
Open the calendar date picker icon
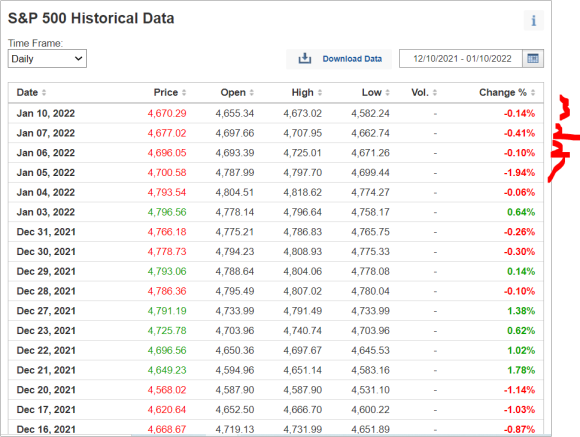[533, 58]
